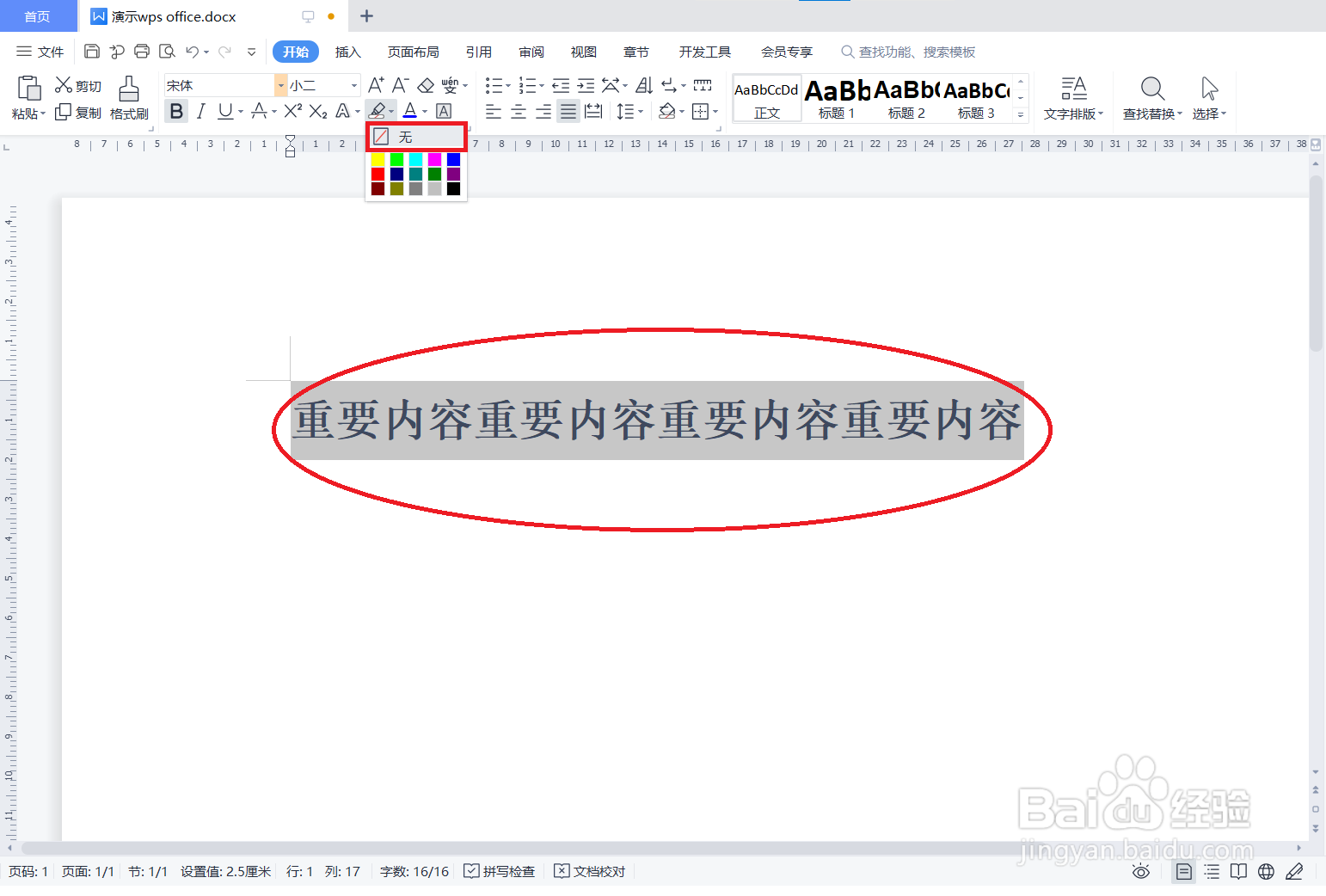Enable eye protection mode in status bar
Image resolution: width=1326 pixels, height=896 pixels.
click(1140, 871)
